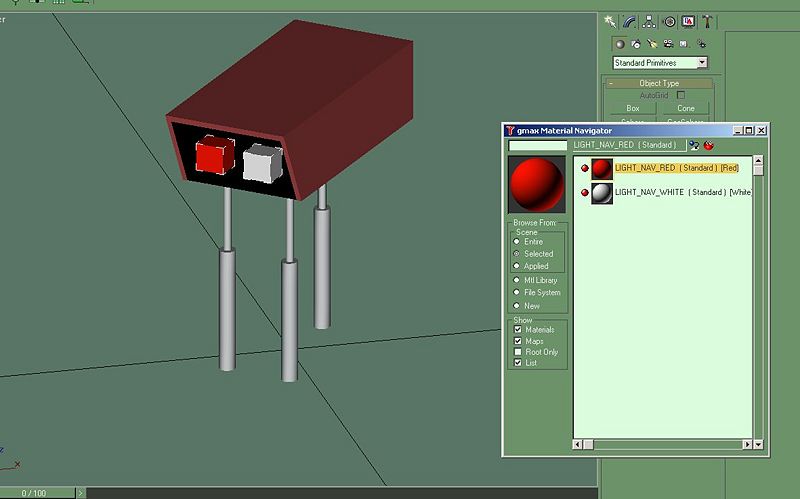Uncheck the Maps show option
800x499 pixels.
click(517, 341)
